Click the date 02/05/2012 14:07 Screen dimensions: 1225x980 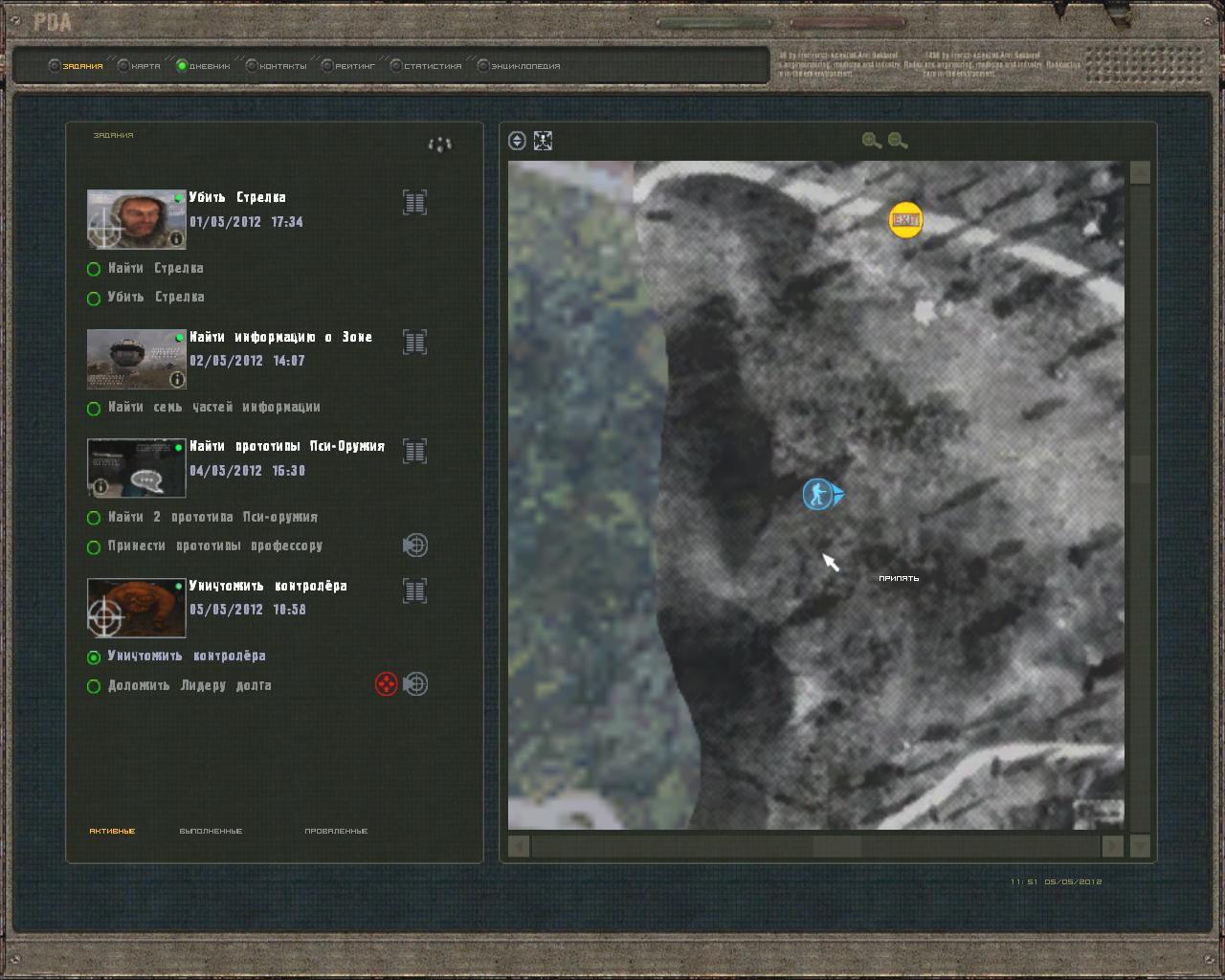pyautogui.click(x=247, y=361)
